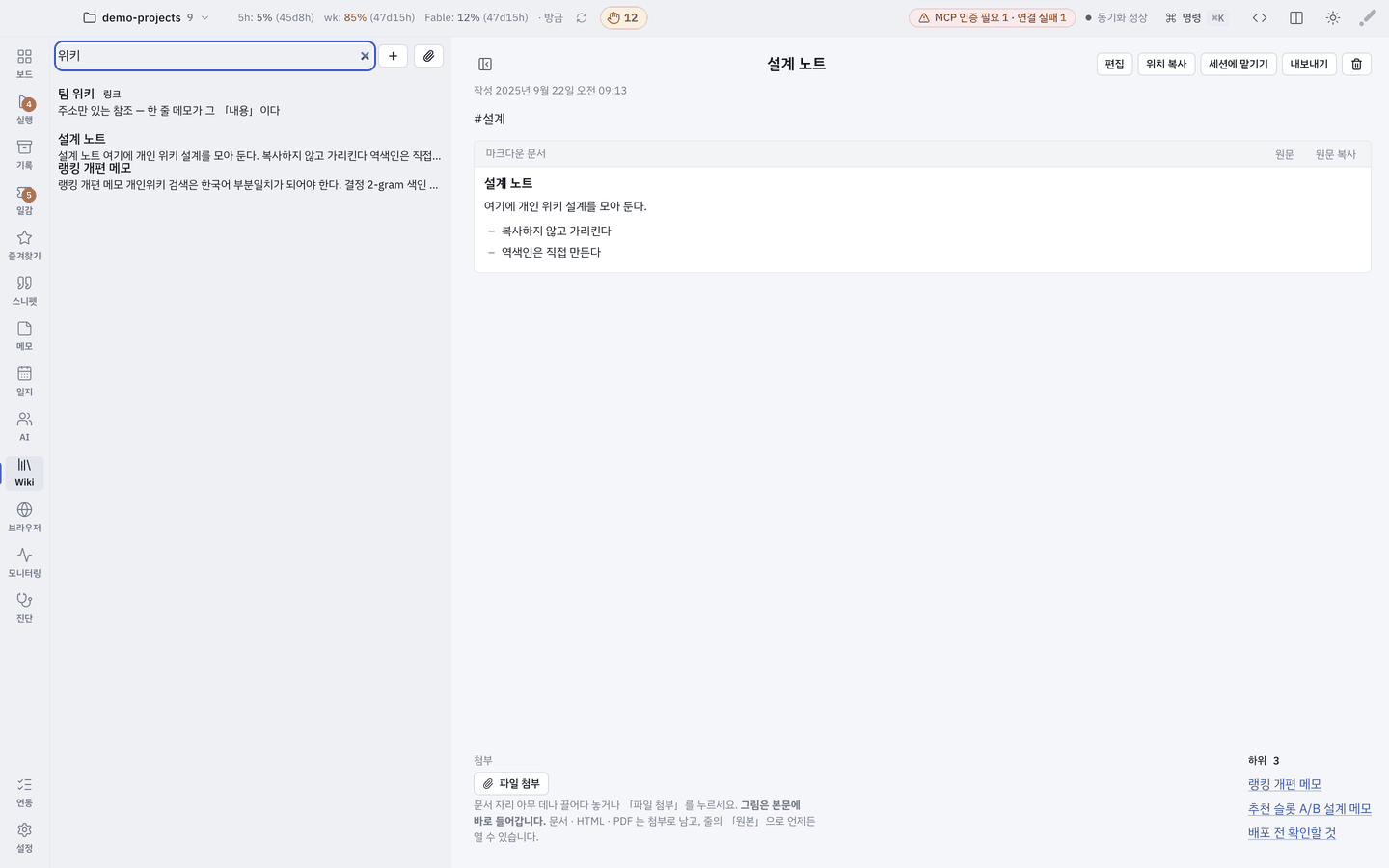Open the 배포 전 확인할 것 link

click(1292, 832)
